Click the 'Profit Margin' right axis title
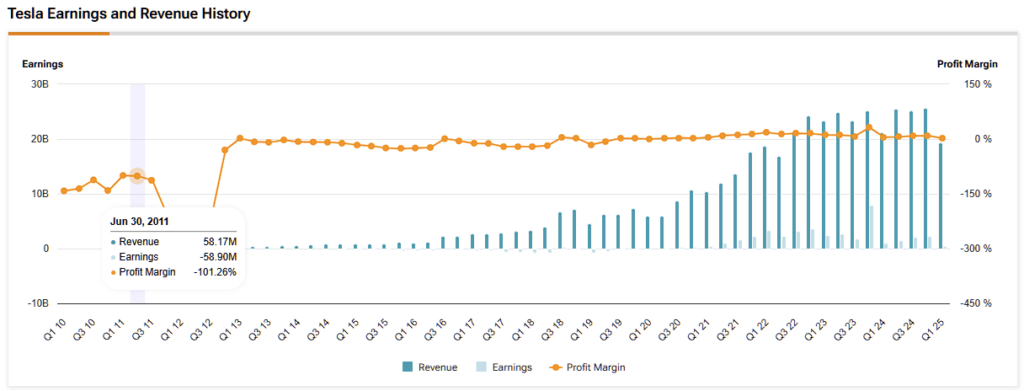 click(x=967, y=64)
